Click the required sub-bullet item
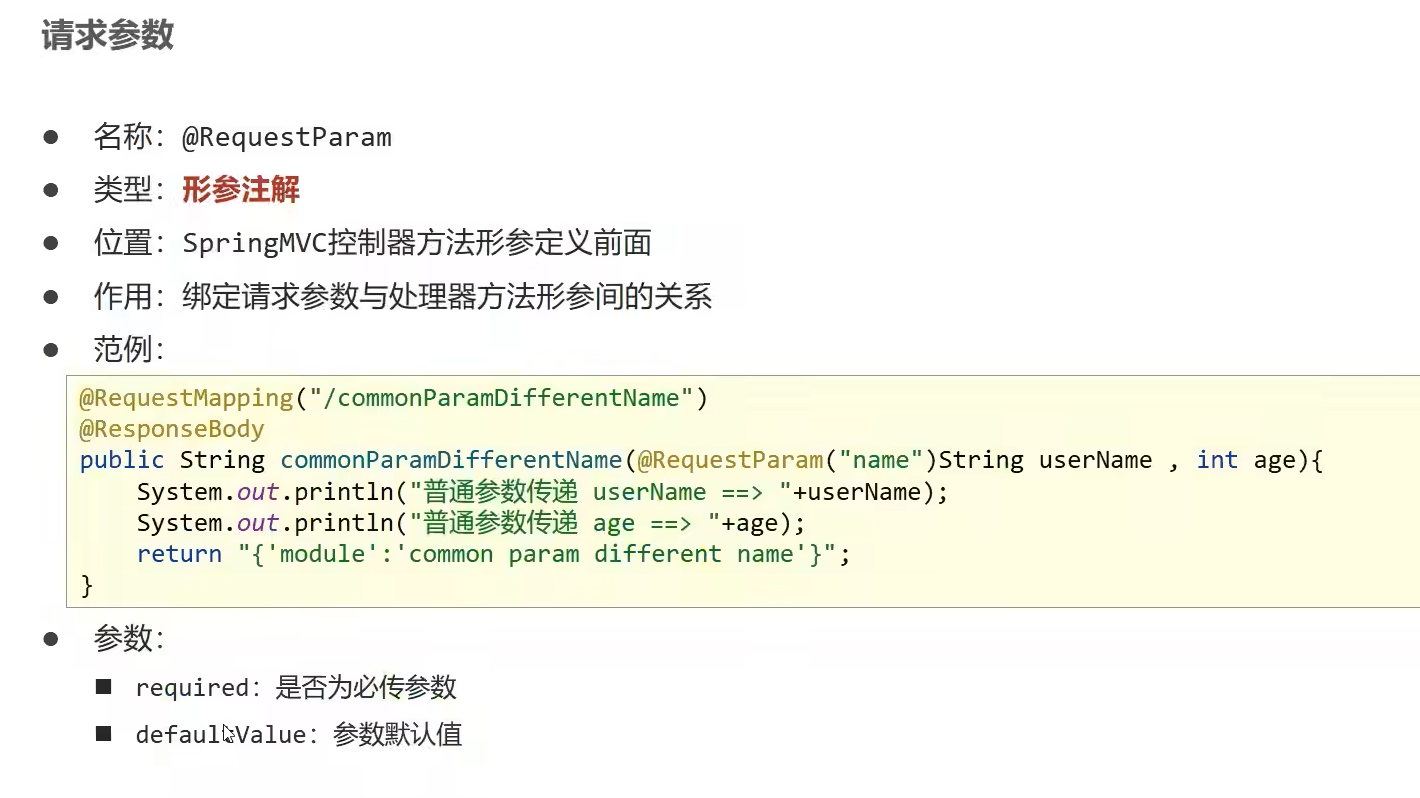This screenshot has width=1420, height=798. point(296,688)
